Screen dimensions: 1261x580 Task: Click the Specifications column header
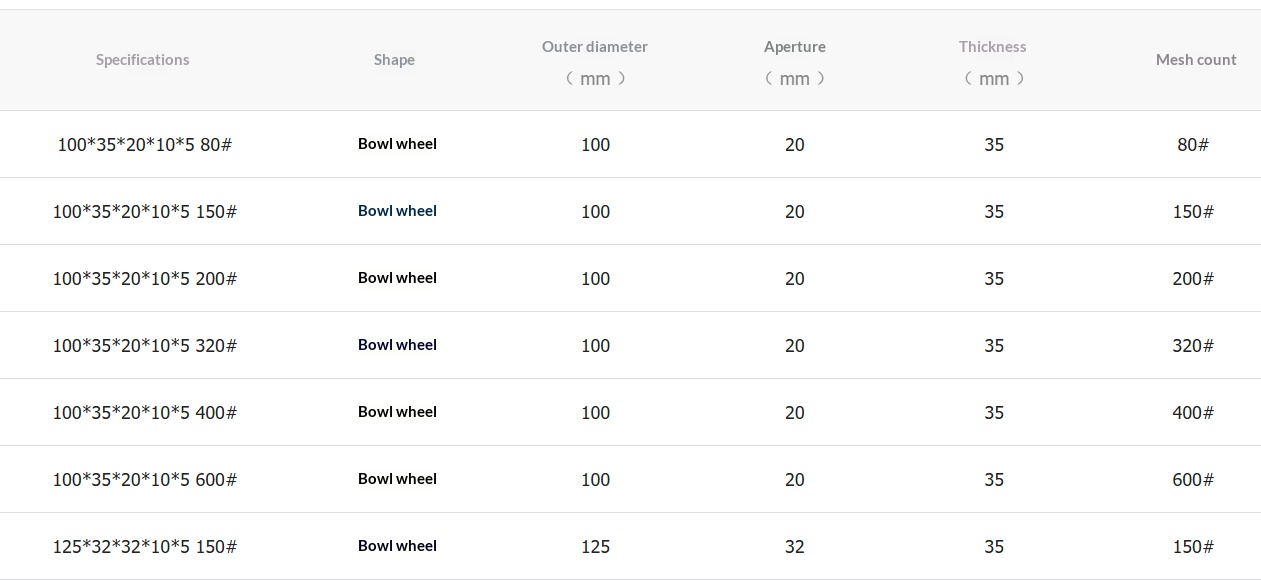[142, 60]
